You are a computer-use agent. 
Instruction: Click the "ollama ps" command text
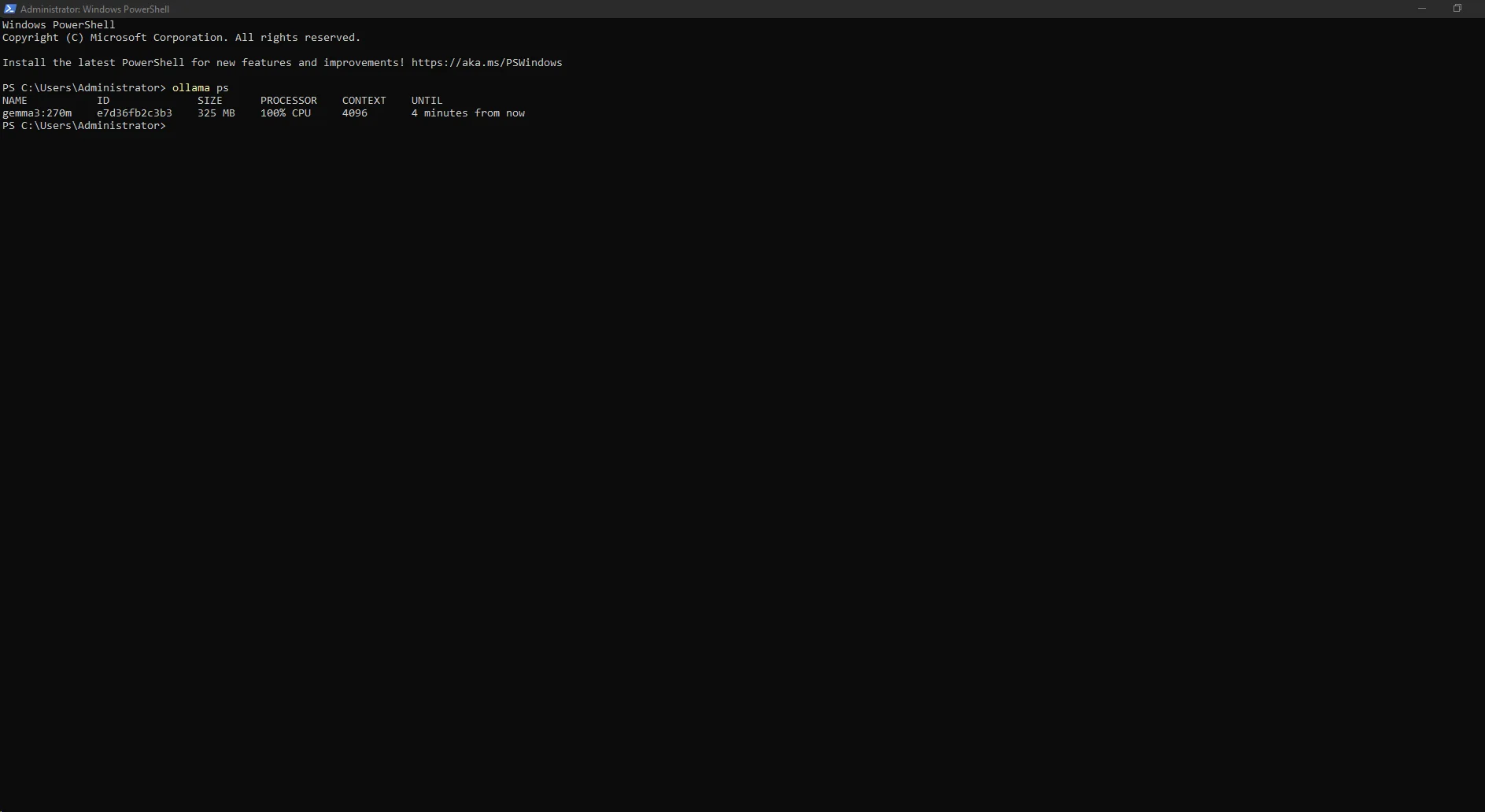[201, 88]
